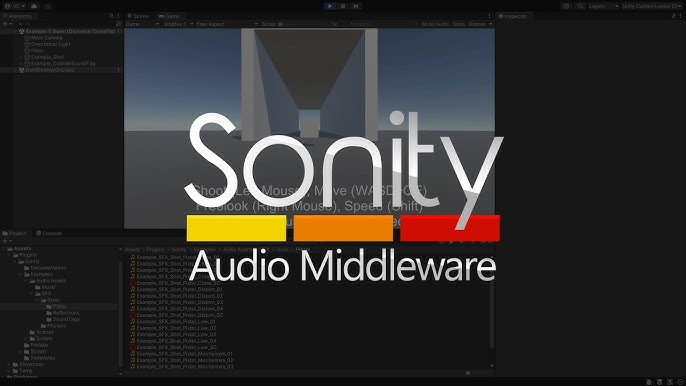This screenshot has width=686, height=386.
Task: Open the Templates folder icon
Action: coord(26,358)
